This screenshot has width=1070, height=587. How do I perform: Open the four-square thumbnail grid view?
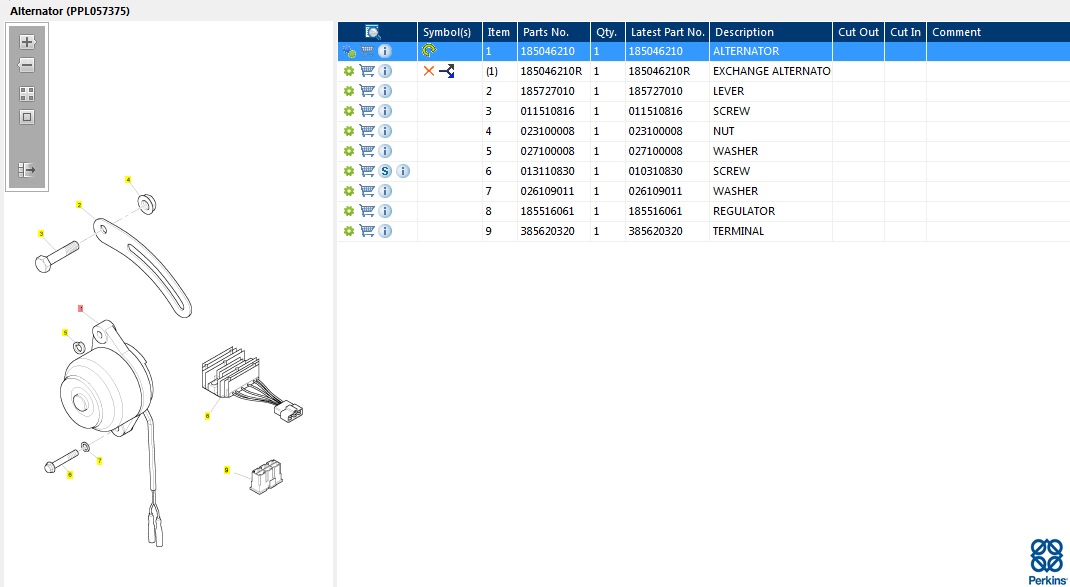tap(27, 94)
